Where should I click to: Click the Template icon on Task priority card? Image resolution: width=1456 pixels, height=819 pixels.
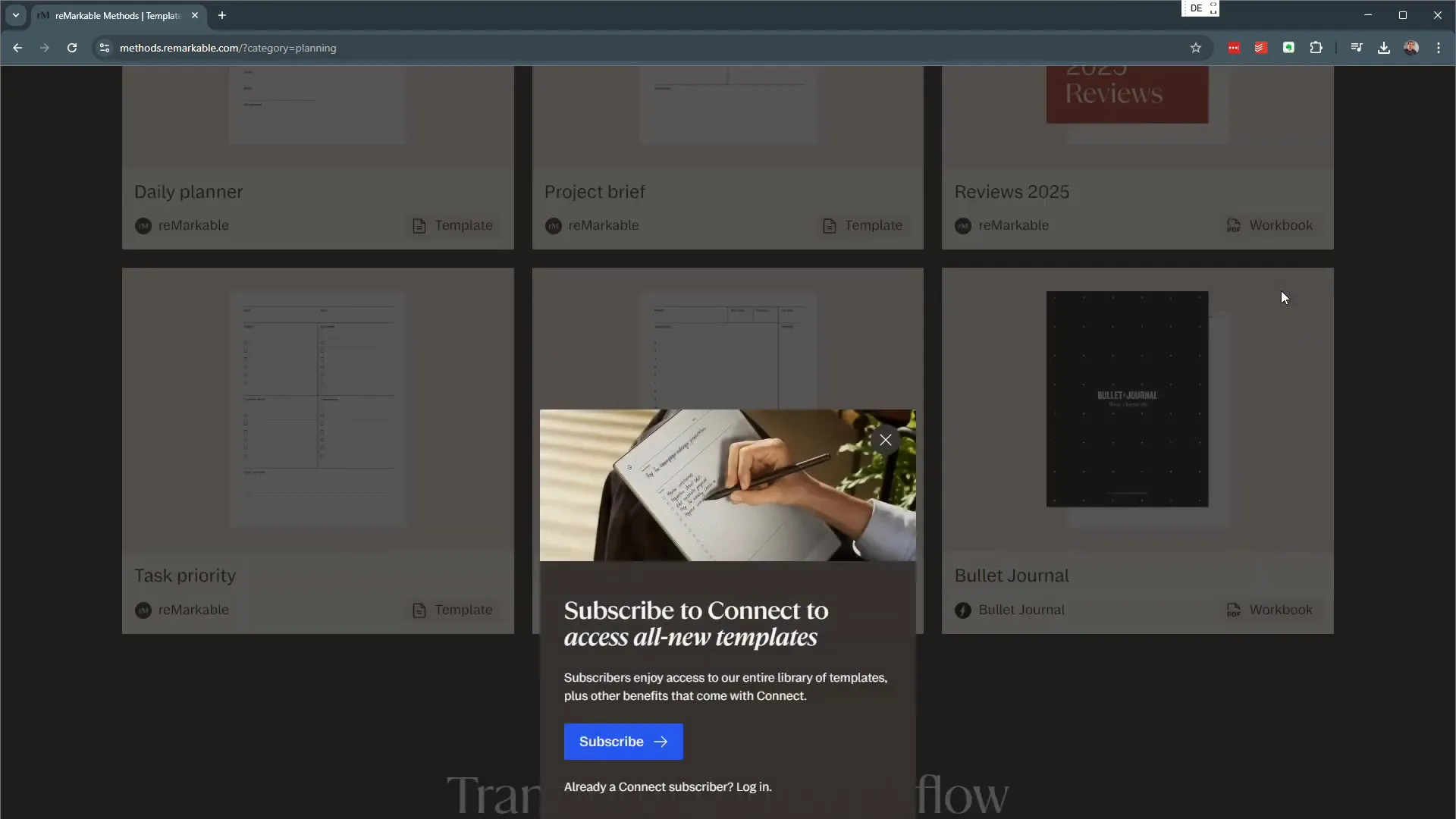coord(419,610)
